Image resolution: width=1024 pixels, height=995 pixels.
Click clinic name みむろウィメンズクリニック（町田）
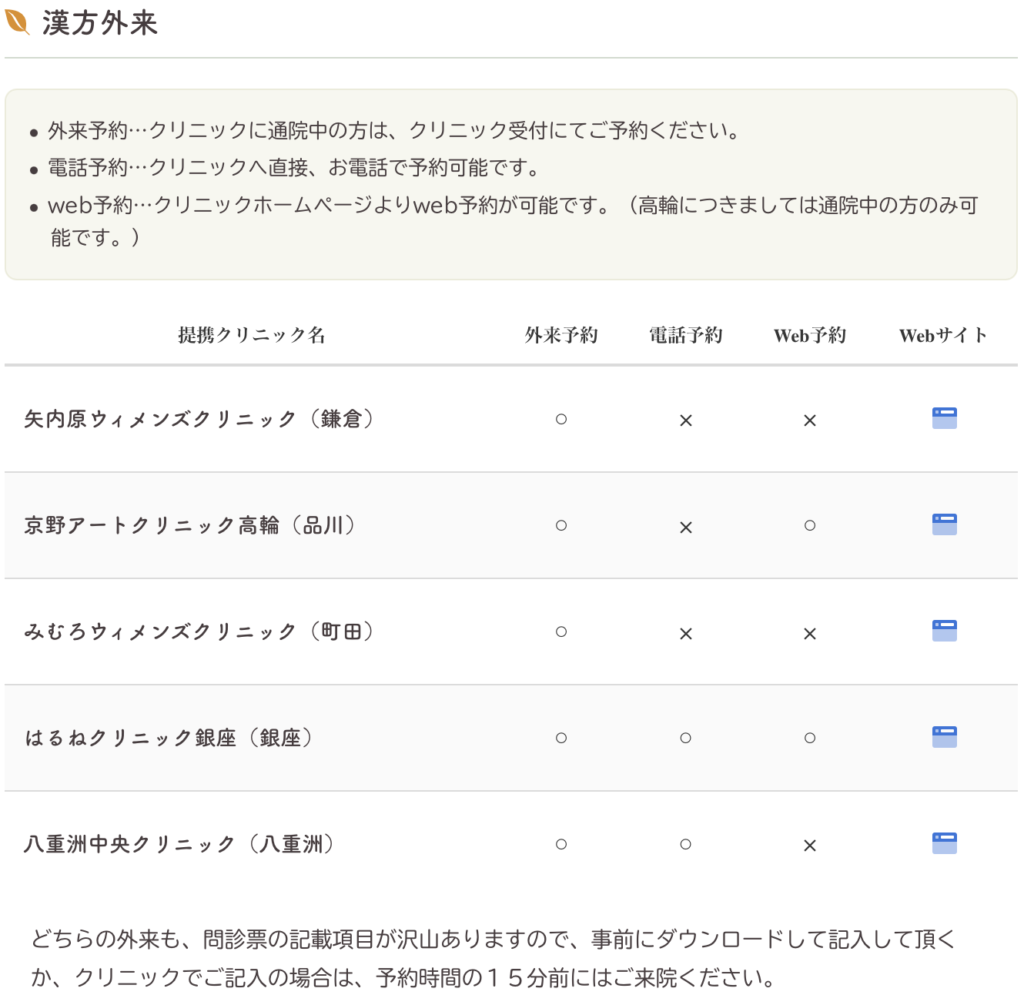pyautogui.click(x=199, y=632)
